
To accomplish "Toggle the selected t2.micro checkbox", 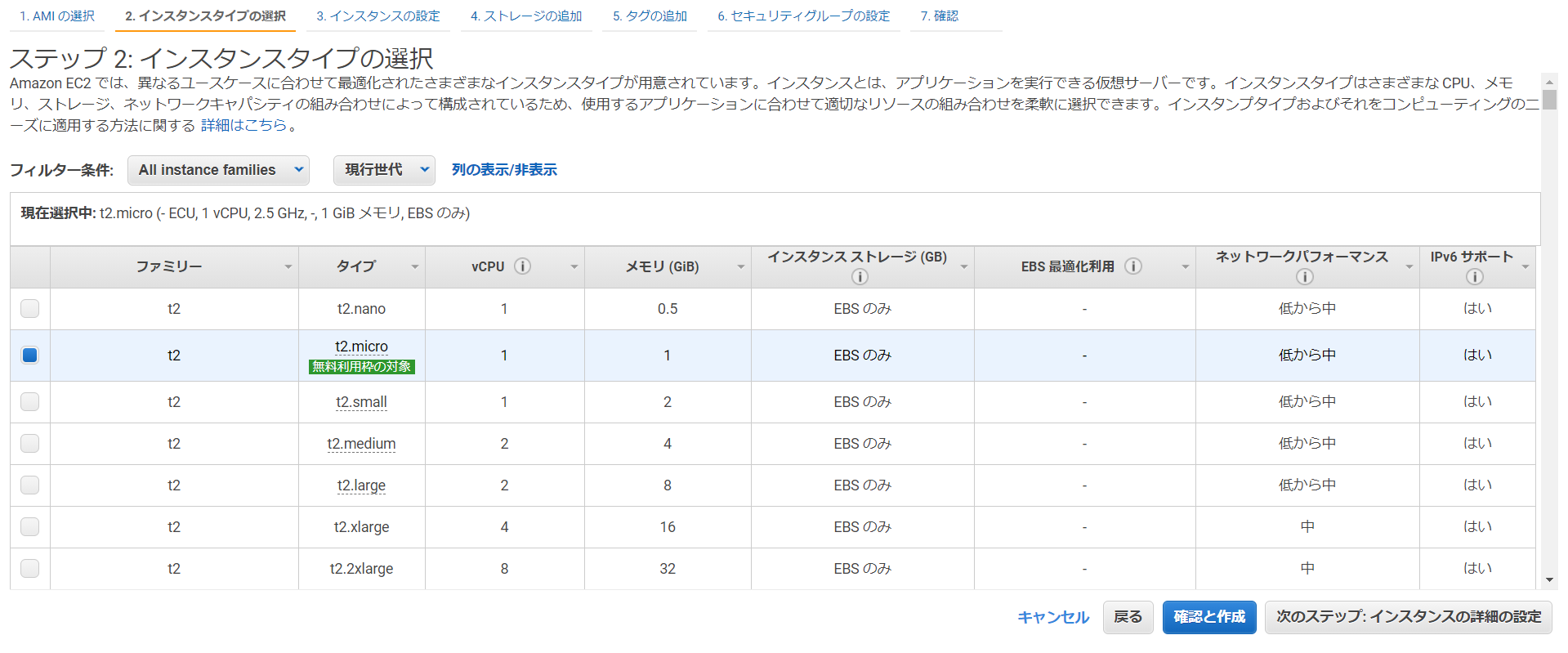I will tap(30, 355).
